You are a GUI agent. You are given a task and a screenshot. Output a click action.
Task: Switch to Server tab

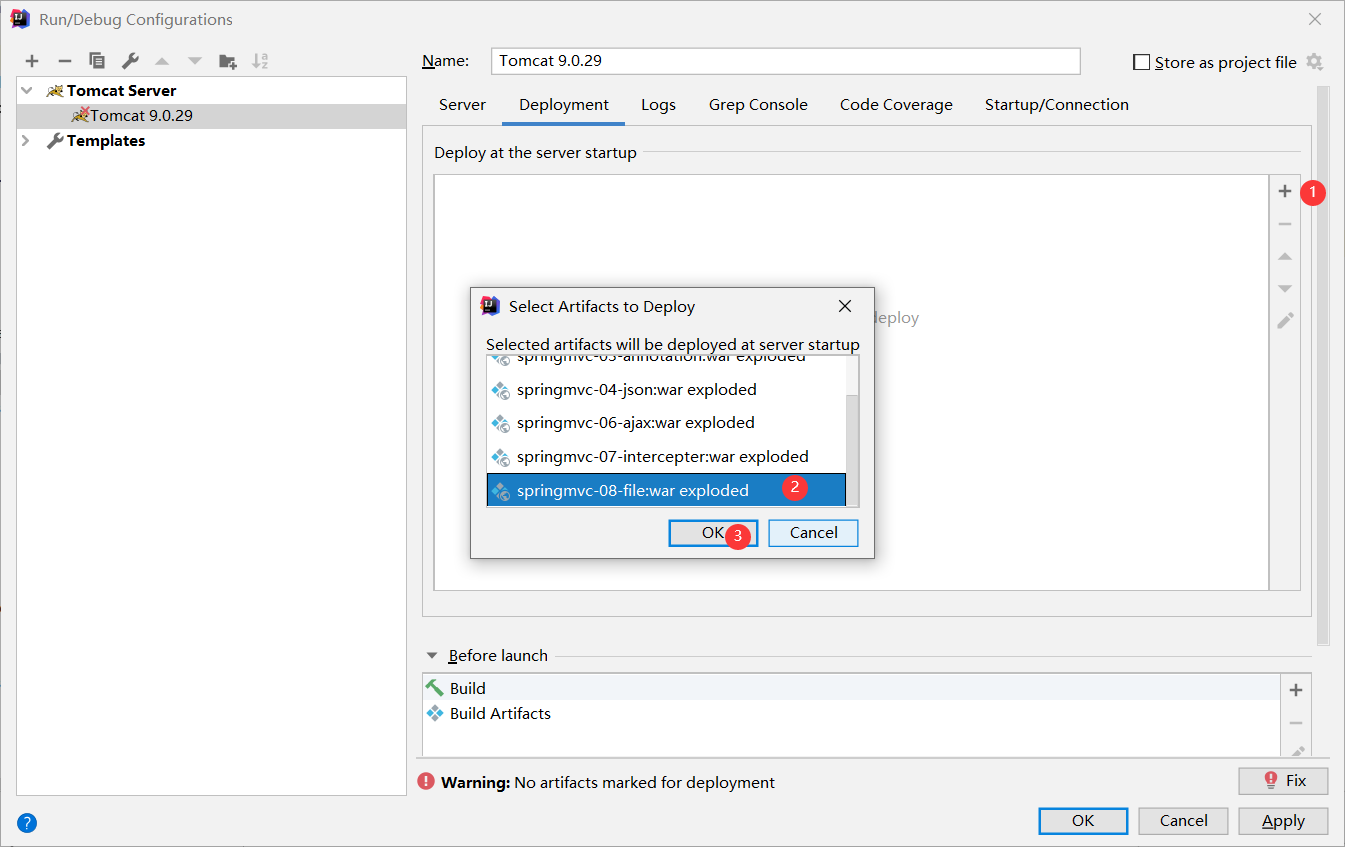point(462,105)
